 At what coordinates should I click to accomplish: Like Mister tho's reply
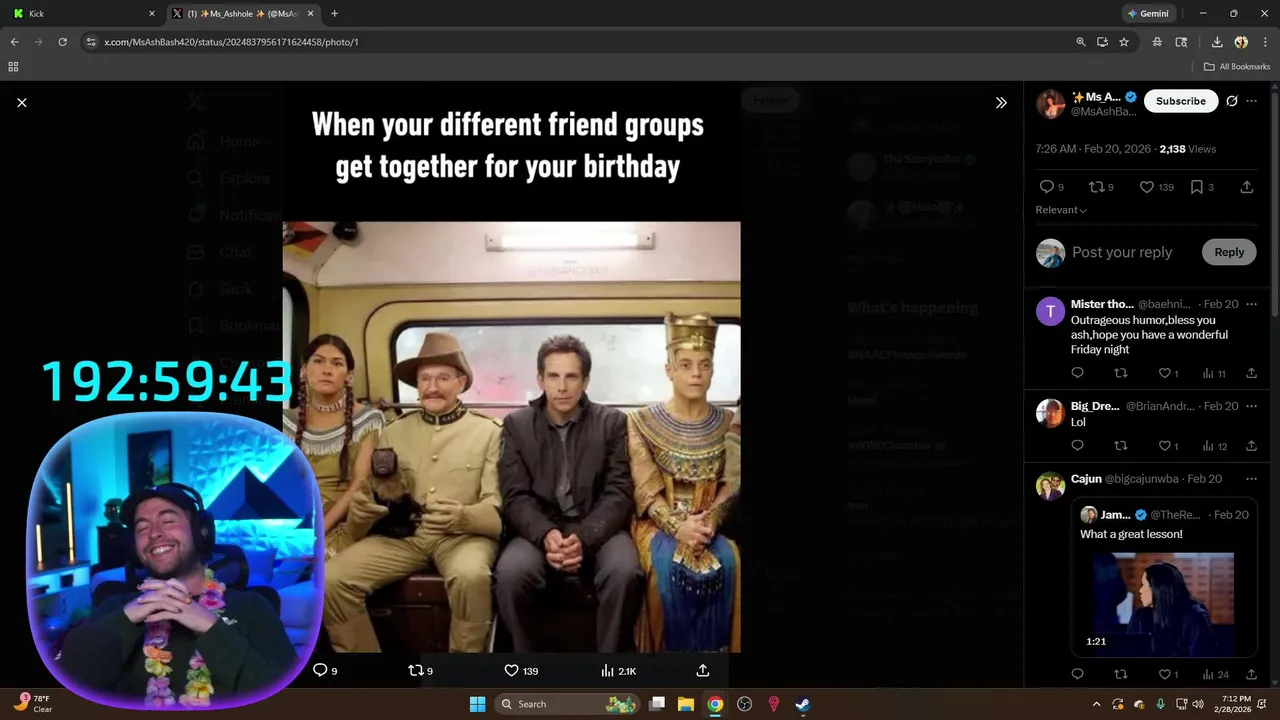click(1168, 373)
